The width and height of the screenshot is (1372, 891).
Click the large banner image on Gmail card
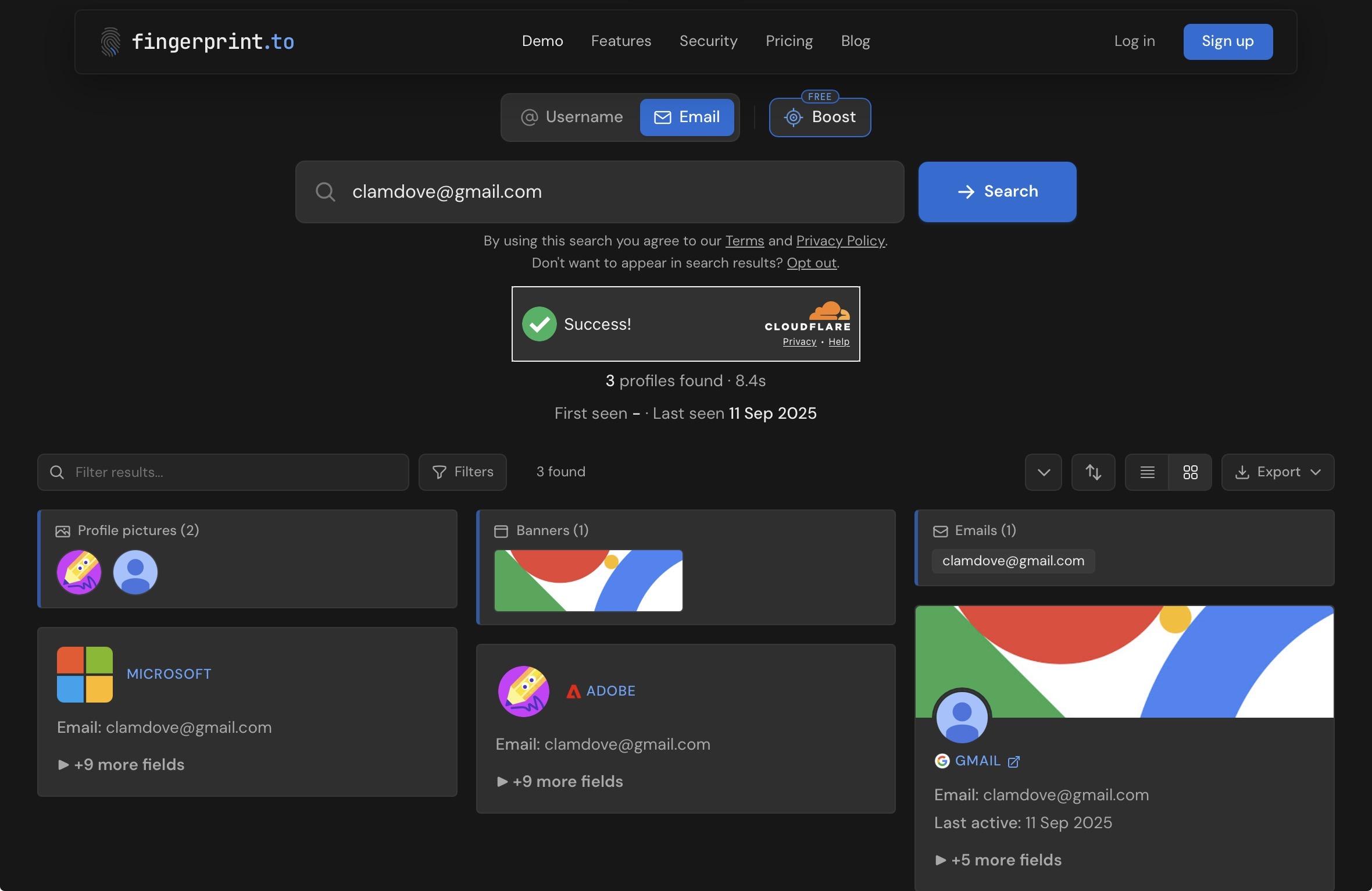[1124, 662]
